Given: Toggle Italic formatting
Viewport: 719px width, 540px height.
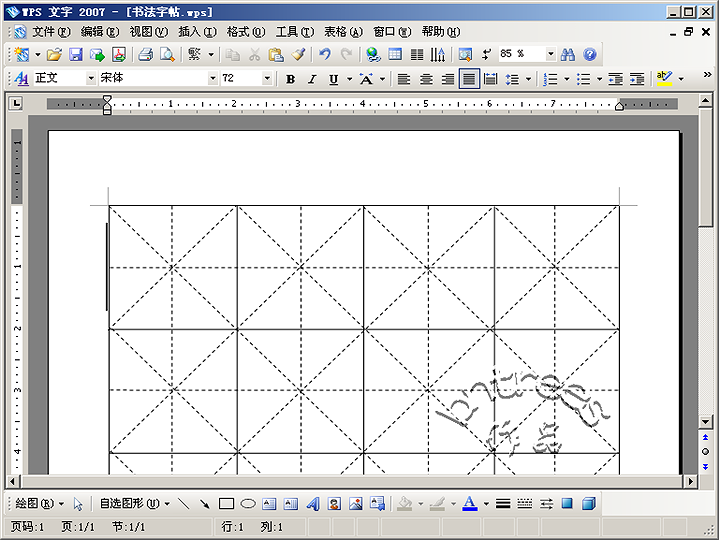Looking at the screenshot, I should click(x=312, y=79).
